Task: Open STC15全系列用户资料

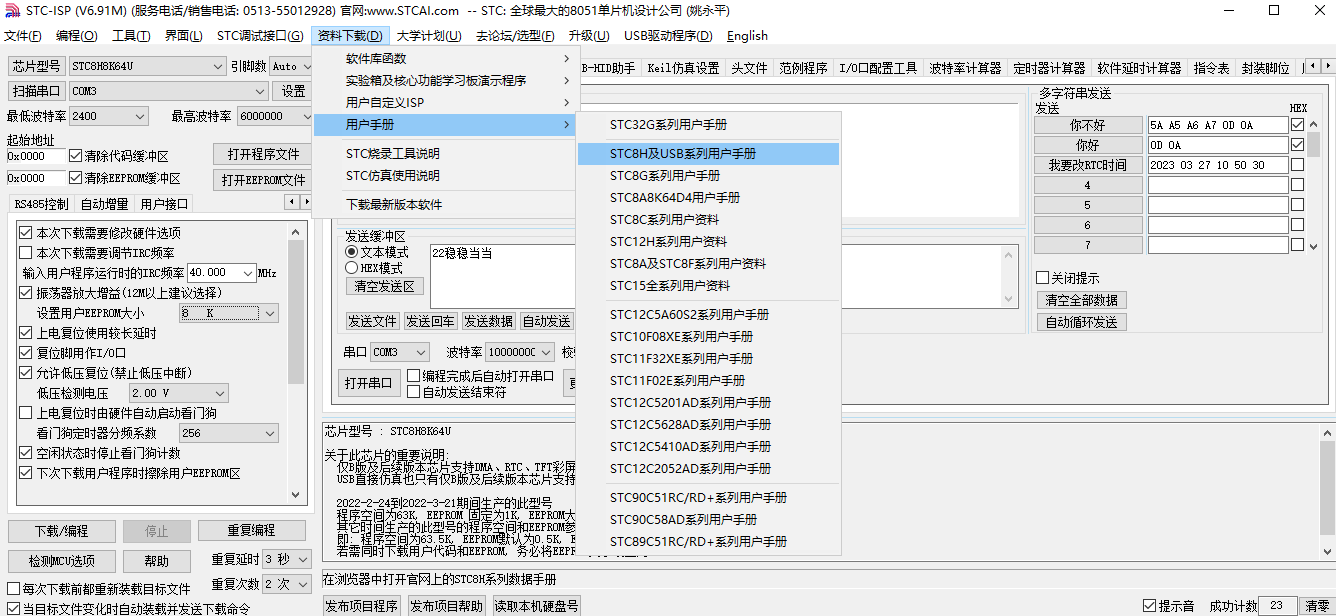Action: coord(708,286)
